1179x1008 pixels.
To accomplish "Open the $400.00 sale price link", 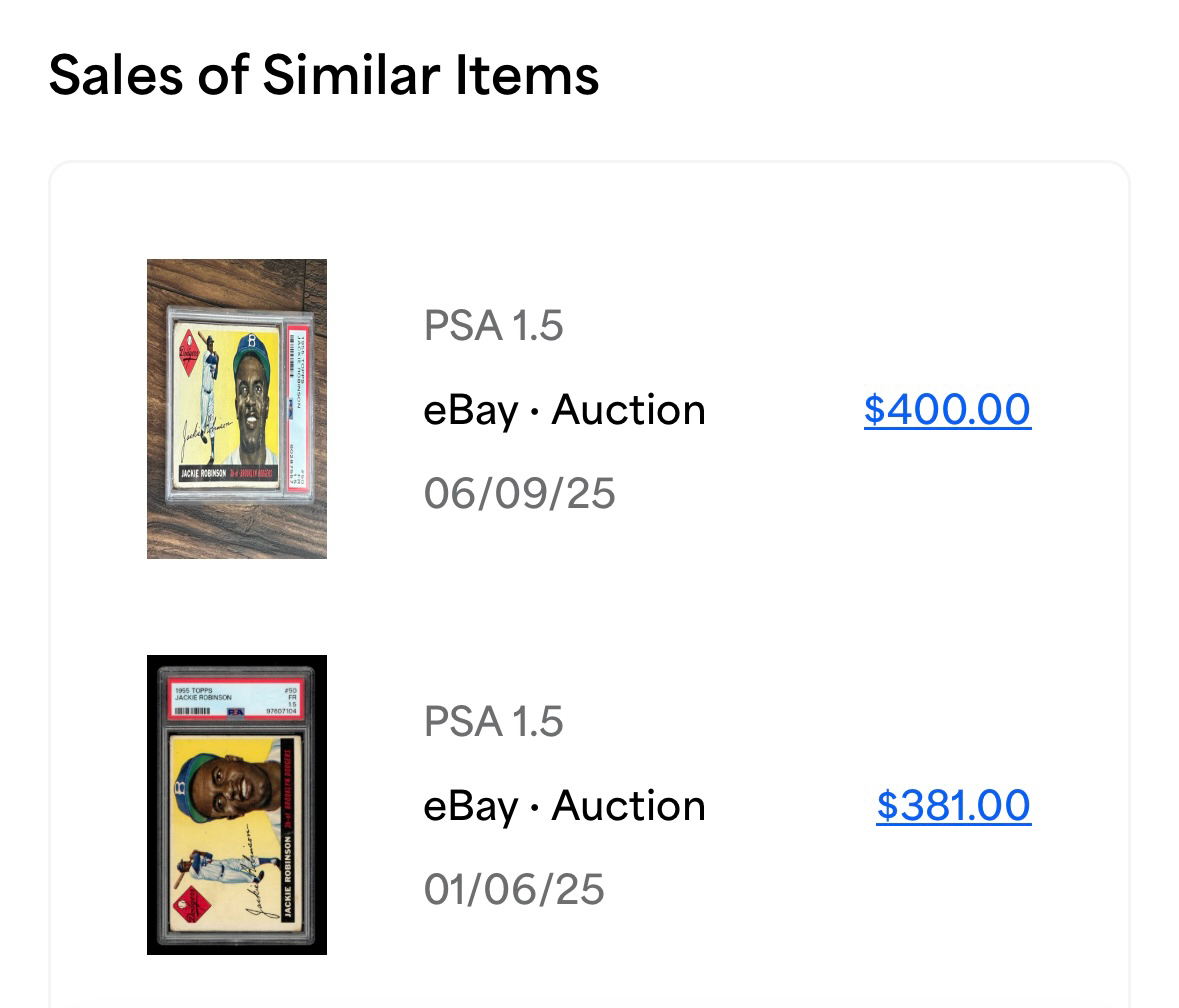I will click(x=947, y=410).
